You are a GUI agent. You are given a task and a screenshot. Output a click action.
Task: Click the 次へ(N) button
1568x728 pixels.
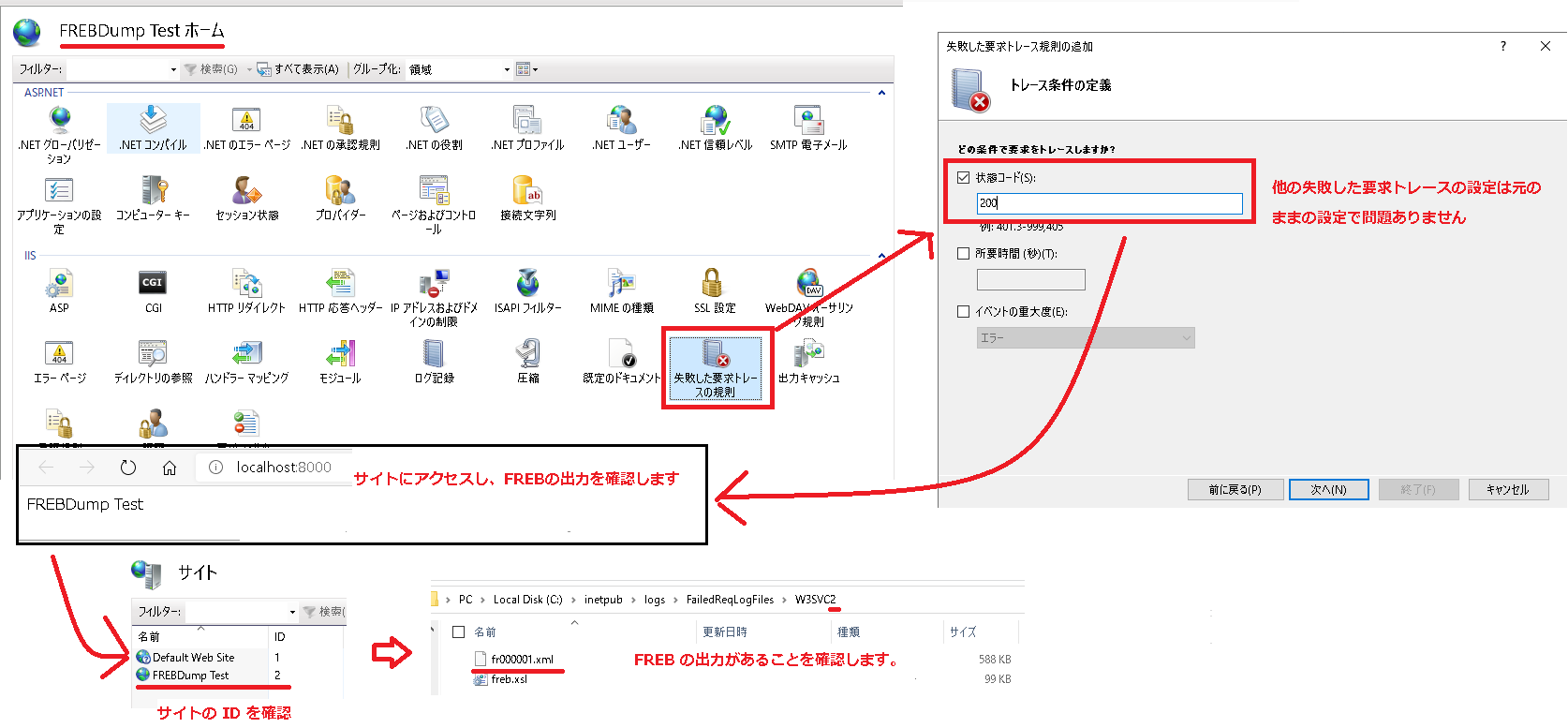(x=1328, y=489)
